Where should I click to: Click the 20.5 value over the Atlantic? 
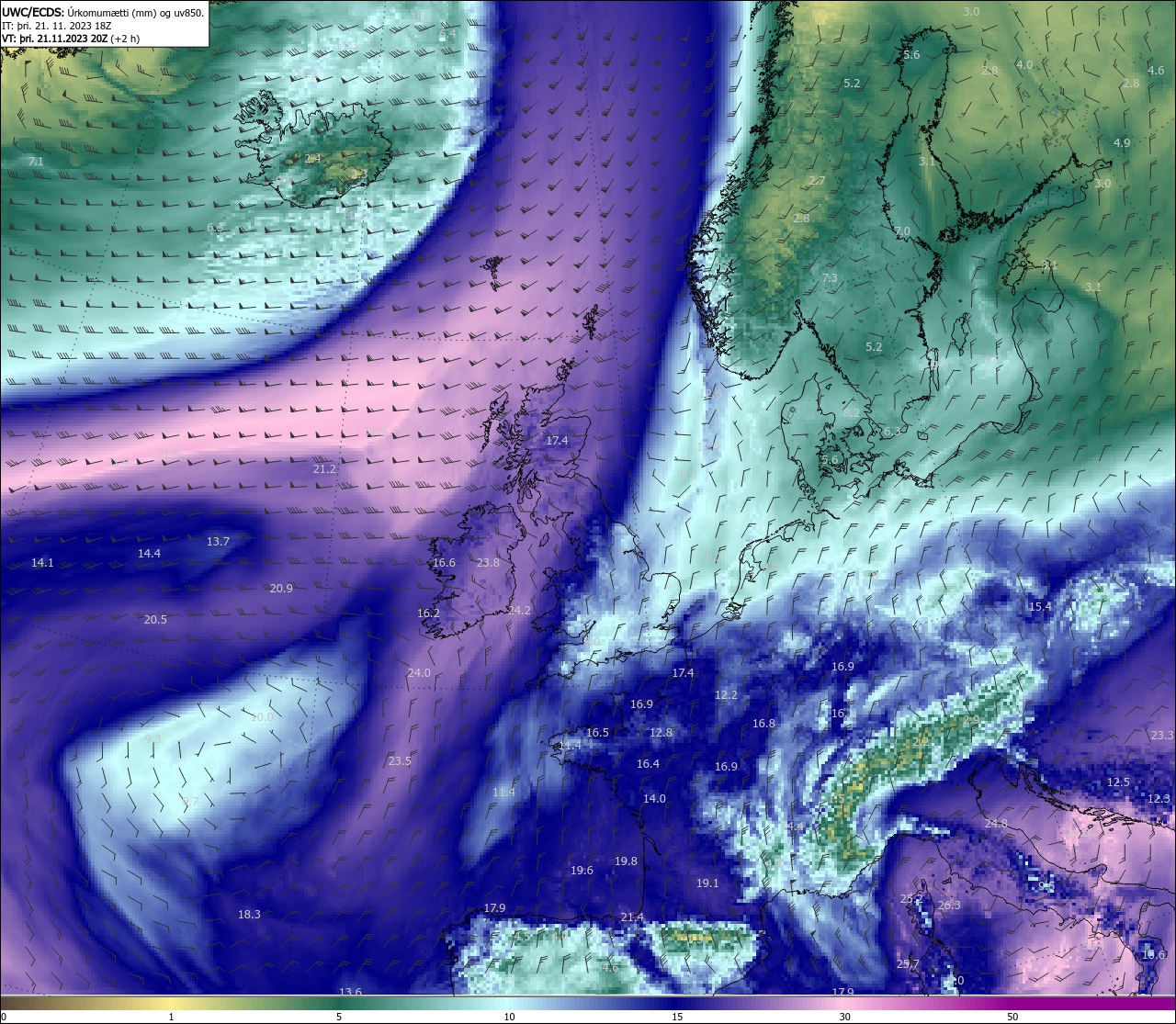[155, 620]
